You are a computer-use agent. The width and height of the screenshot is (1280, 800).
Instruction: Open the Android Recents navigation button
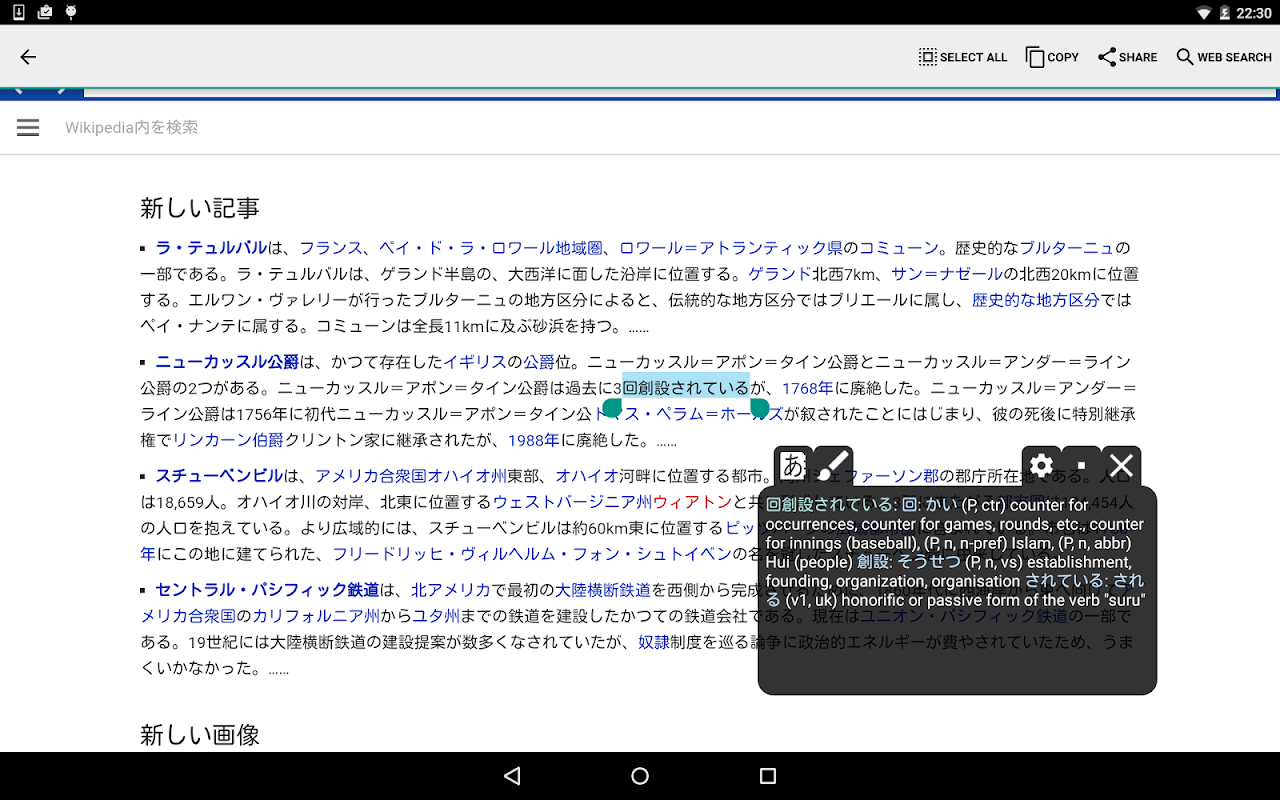(x=768, y=776)
